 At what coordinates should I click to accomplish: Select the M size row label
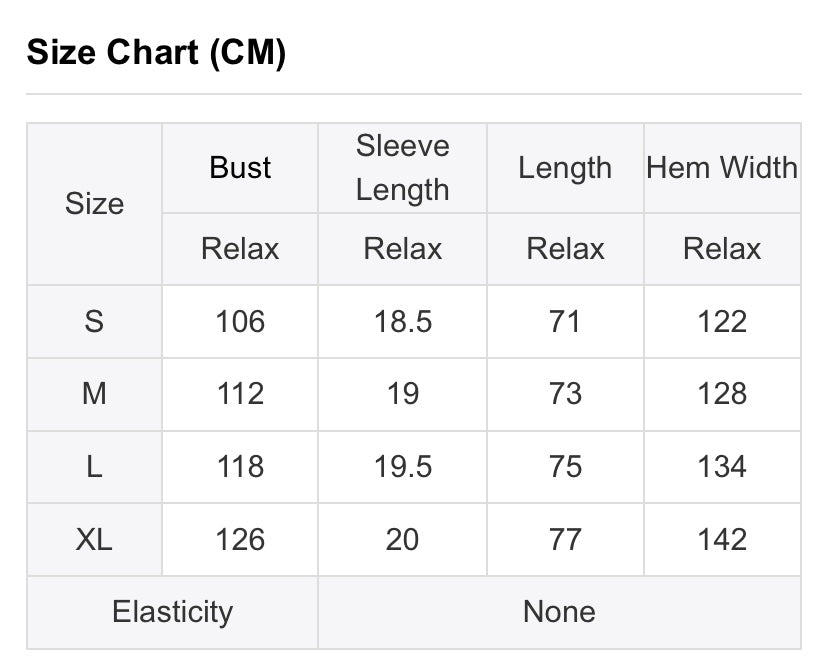(94, 394)
